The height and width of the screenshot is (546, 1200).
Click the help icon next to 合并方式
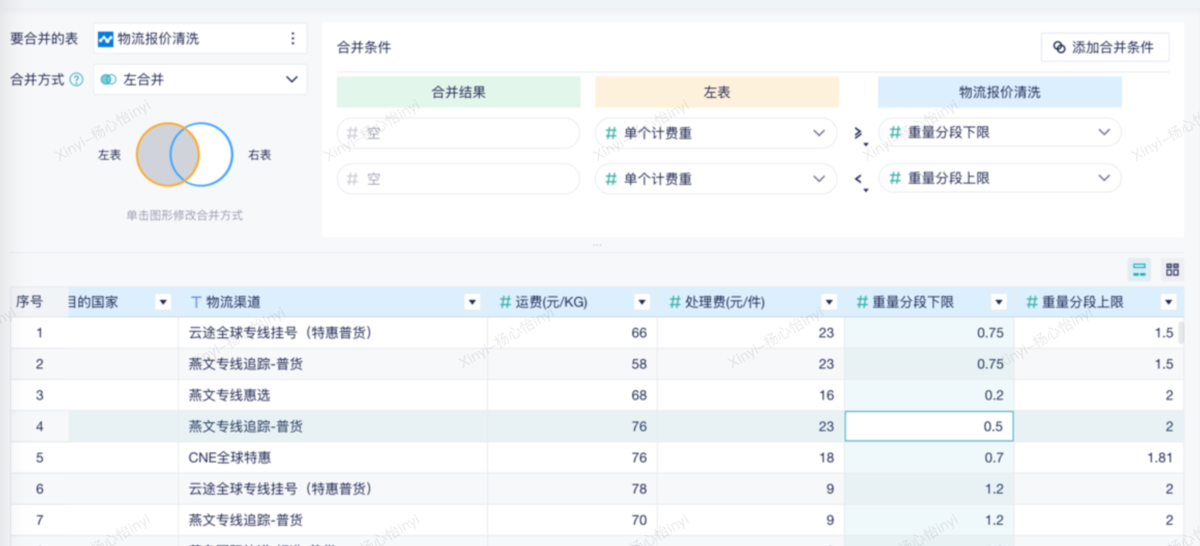[76, 79]
